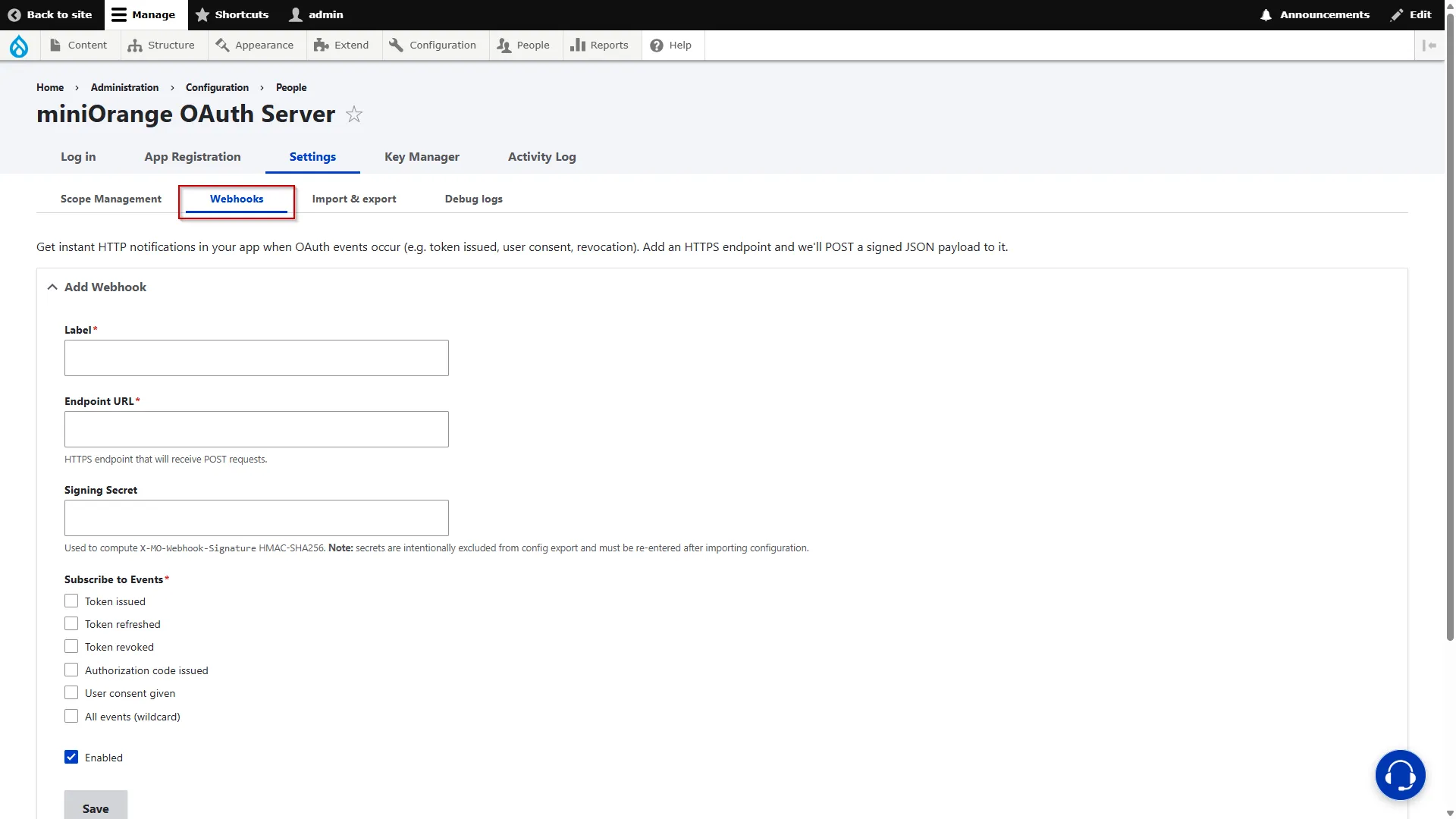Open the Reports menu label
Viewport: 1456px width, 819px height.
point(609,45)
